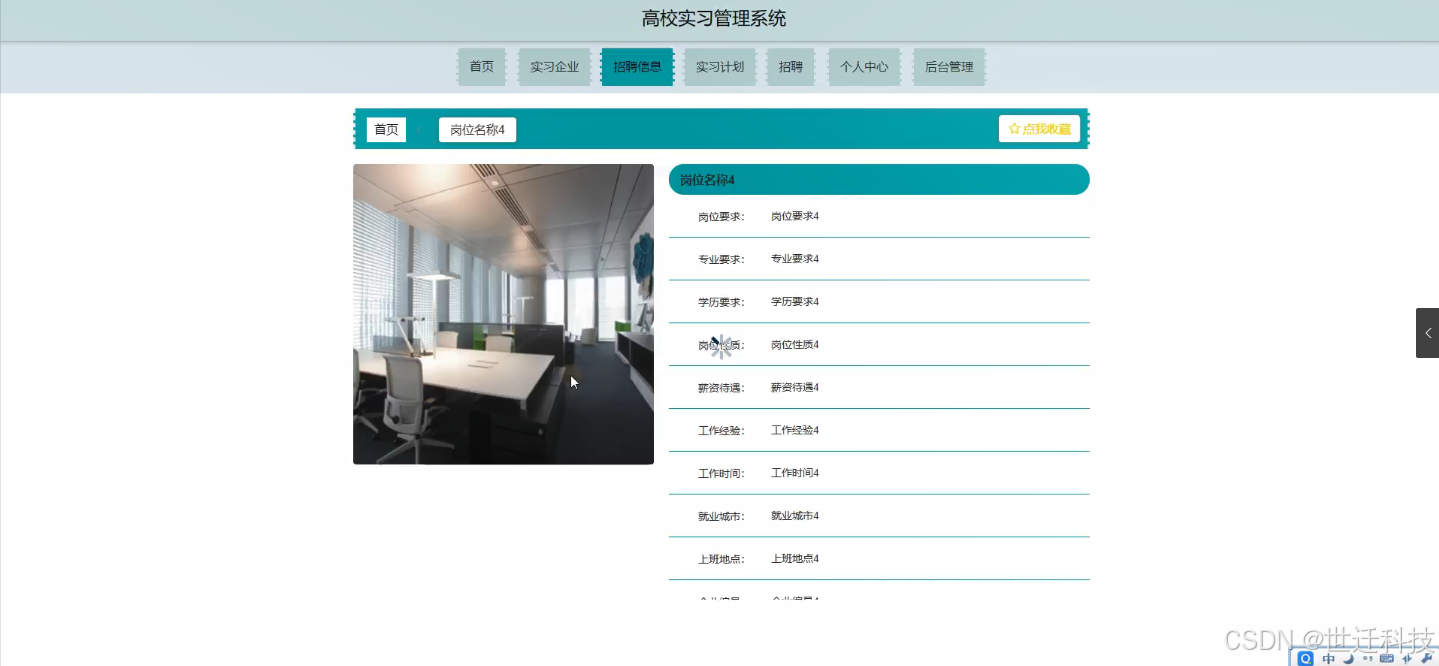
Task: Click the voice input icon in IME bar
Action: [x=1404, y=658]
